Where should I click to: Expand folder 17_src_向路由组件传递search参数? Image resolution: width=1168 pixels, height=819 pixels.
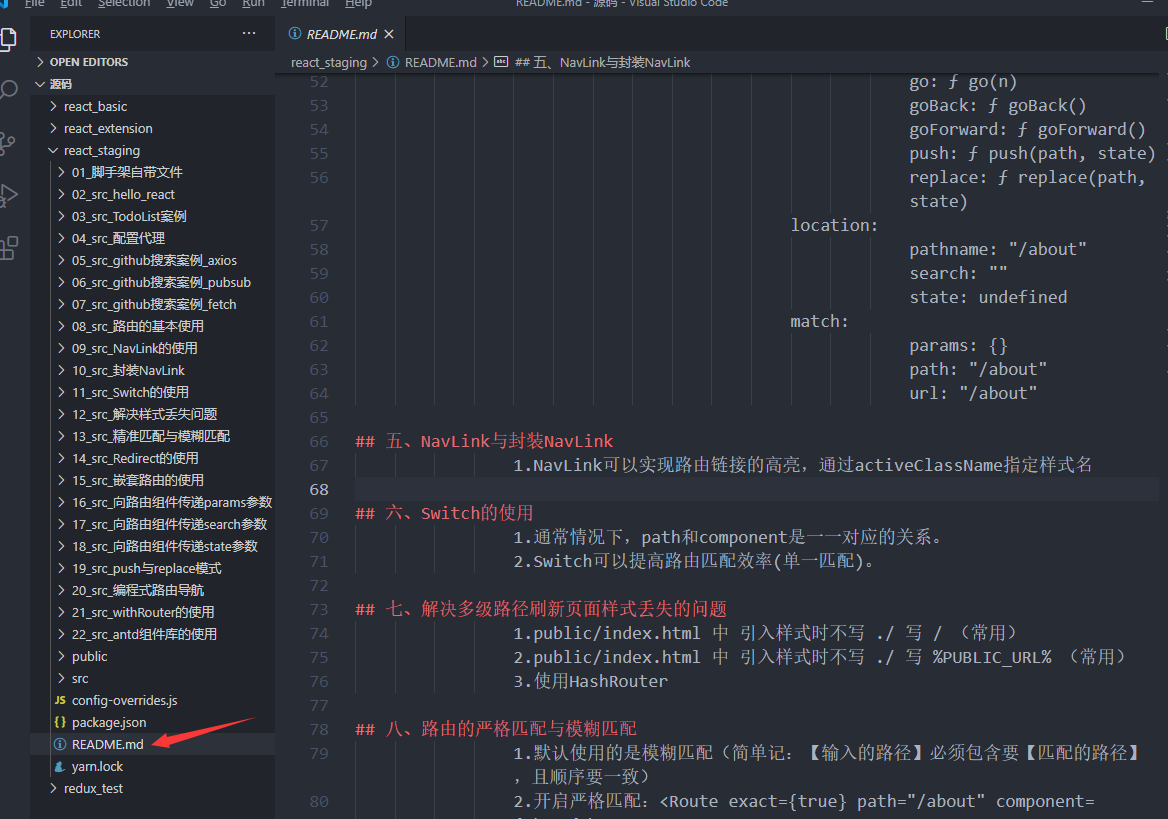coord(61,524)
